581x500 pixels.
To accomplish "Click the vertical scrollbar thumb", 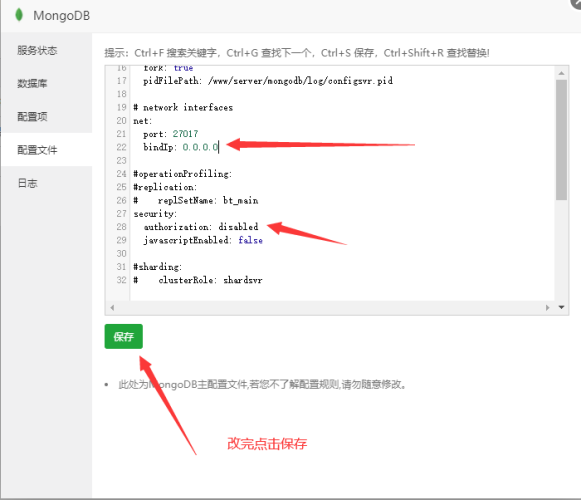I will pos(561,140).
